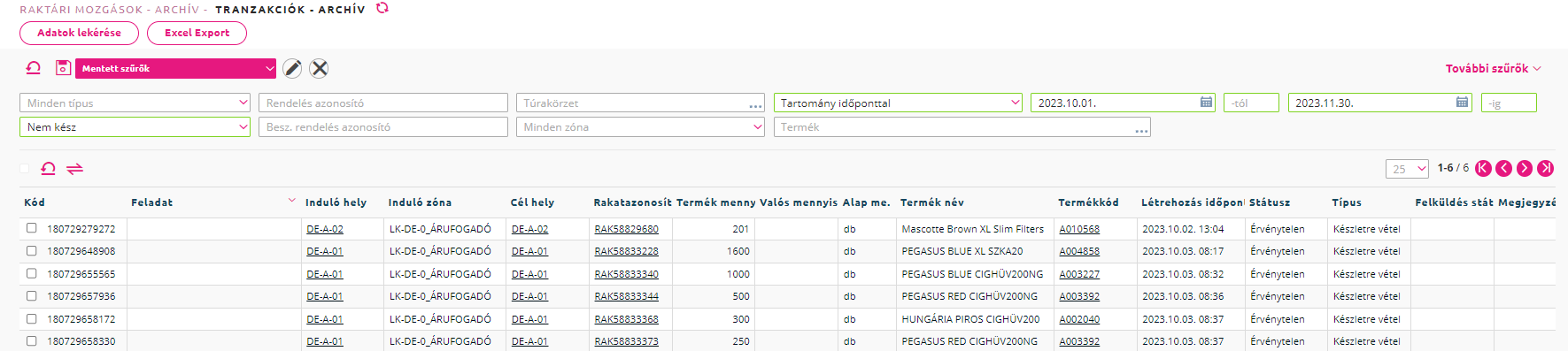Image resolution: width=1568 pixels, height=351 pixels.
Task: Open the calendar picker for the 2023.10.01. date
Action: (x=1206, y=103)
